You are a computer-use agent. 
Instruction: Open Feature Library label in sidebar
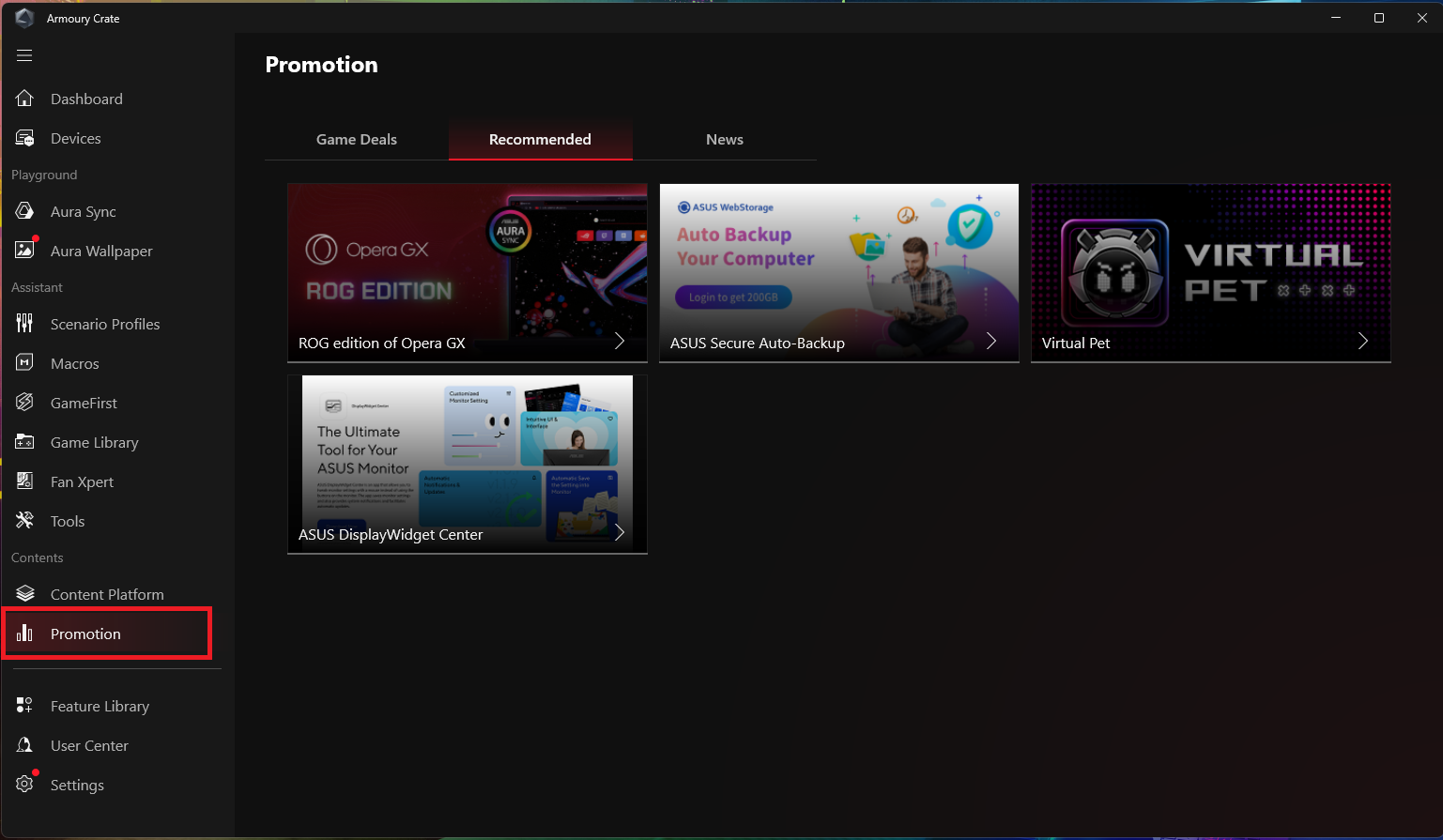pyautogui.click(x=100, y=706)
